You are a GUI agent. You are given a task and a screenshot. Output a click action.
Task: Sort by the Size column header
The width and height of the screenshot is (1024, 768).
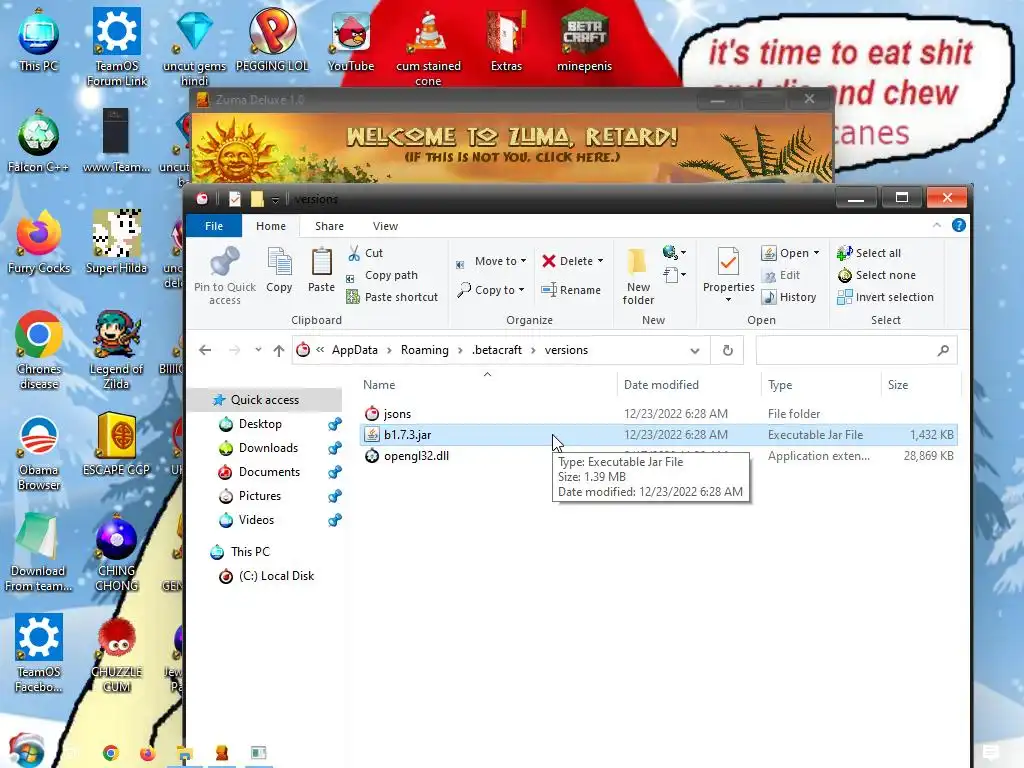coord(920,385)
